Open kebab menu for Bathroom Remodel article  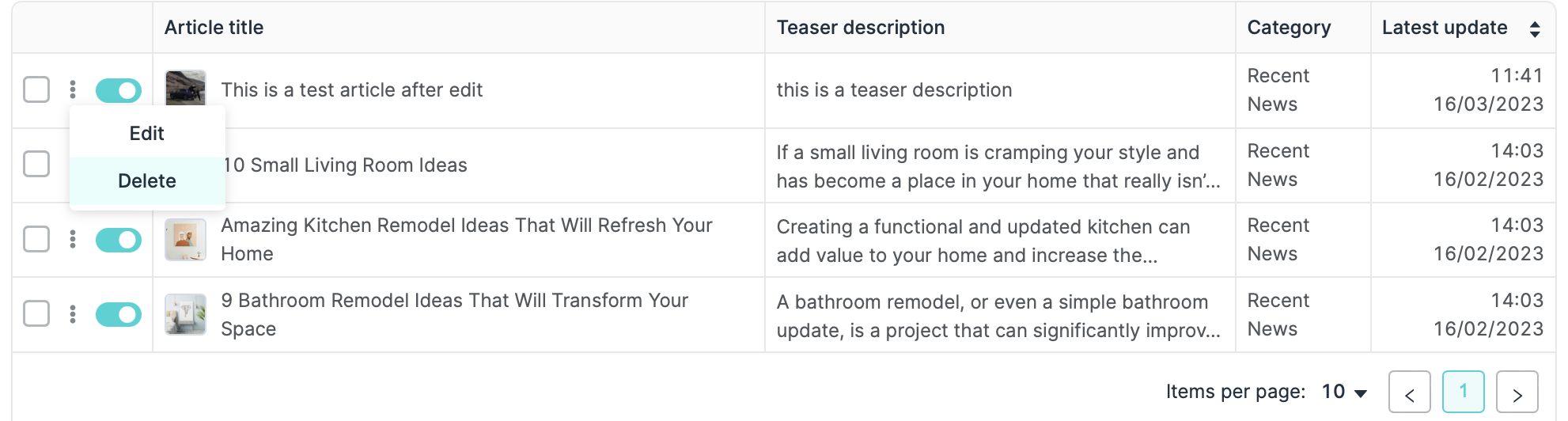click(x=73, y=314)
